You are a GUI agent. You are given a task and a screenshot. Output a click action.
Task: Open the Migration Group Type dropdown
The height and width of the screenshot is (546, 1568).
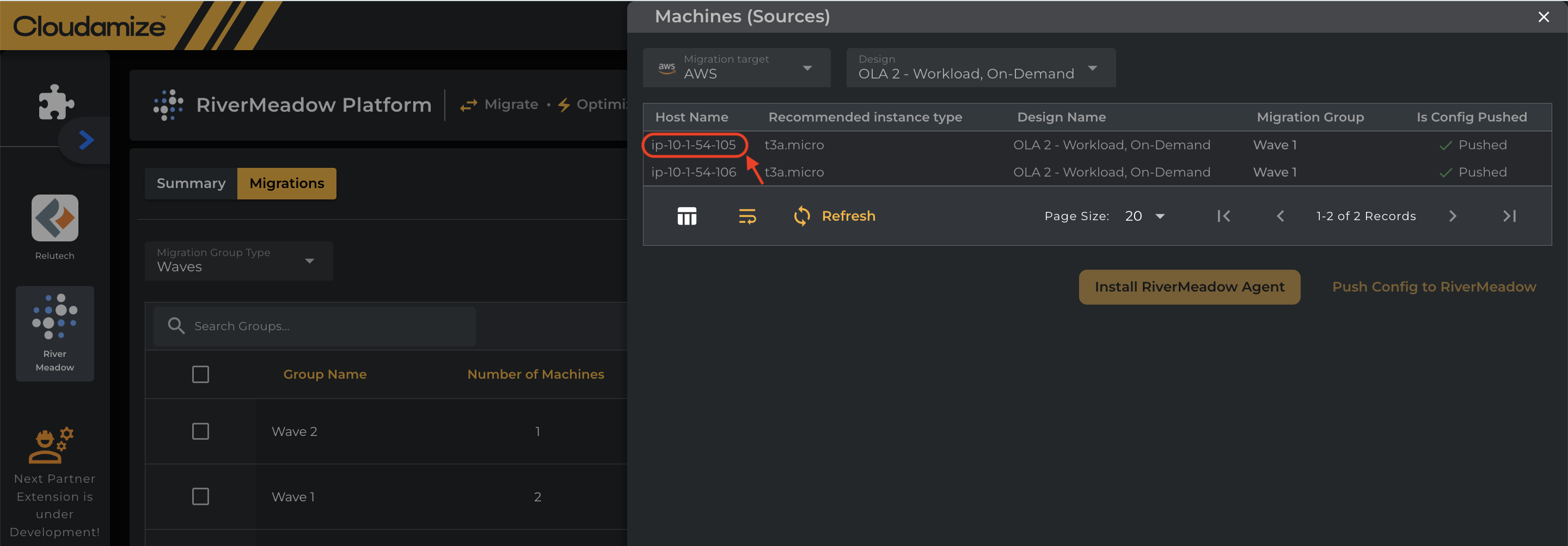(x=238, y=261)
